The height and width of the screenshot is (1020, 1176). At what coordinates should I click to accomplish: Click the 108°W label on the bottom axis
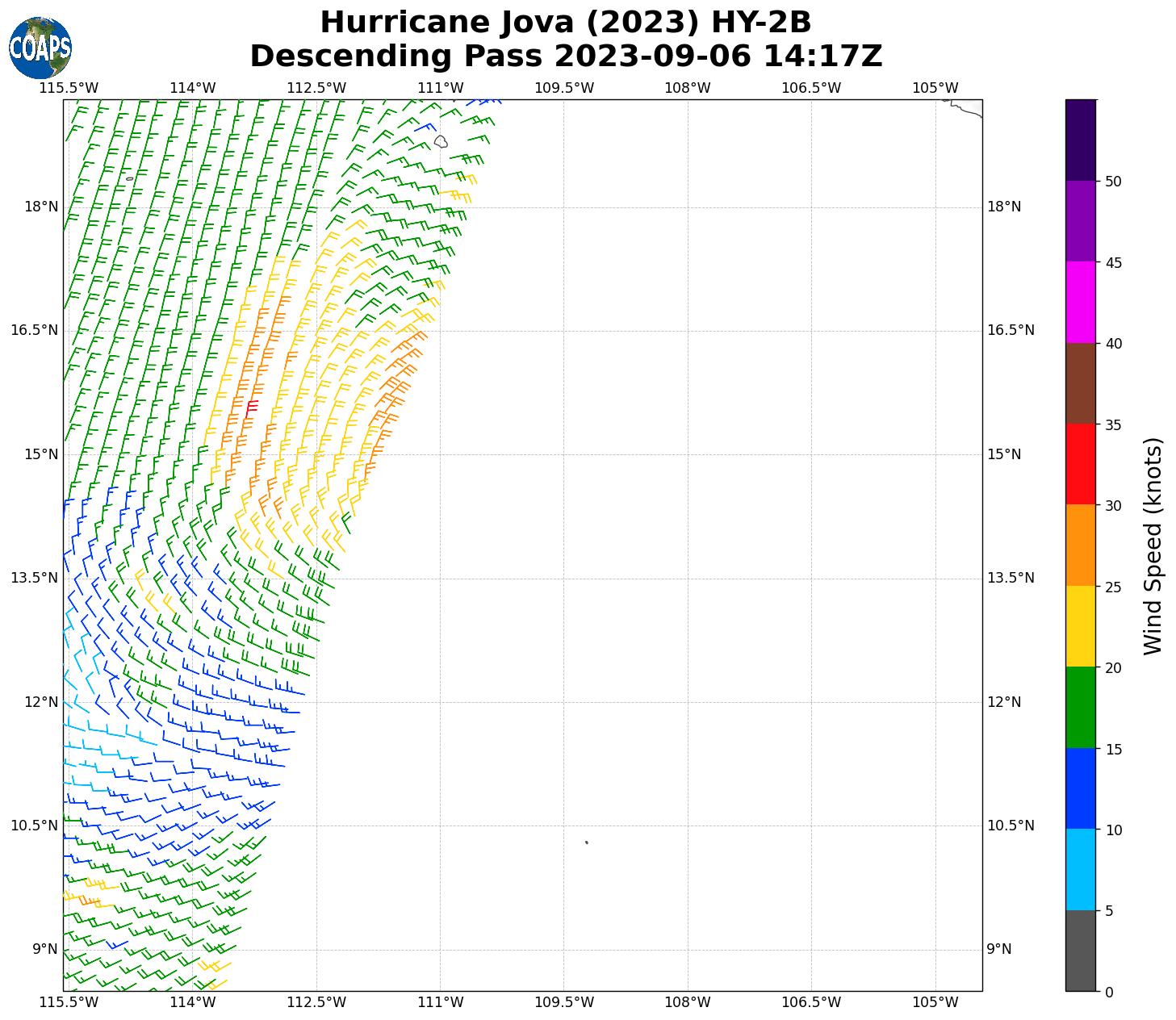click(688, 1002)
